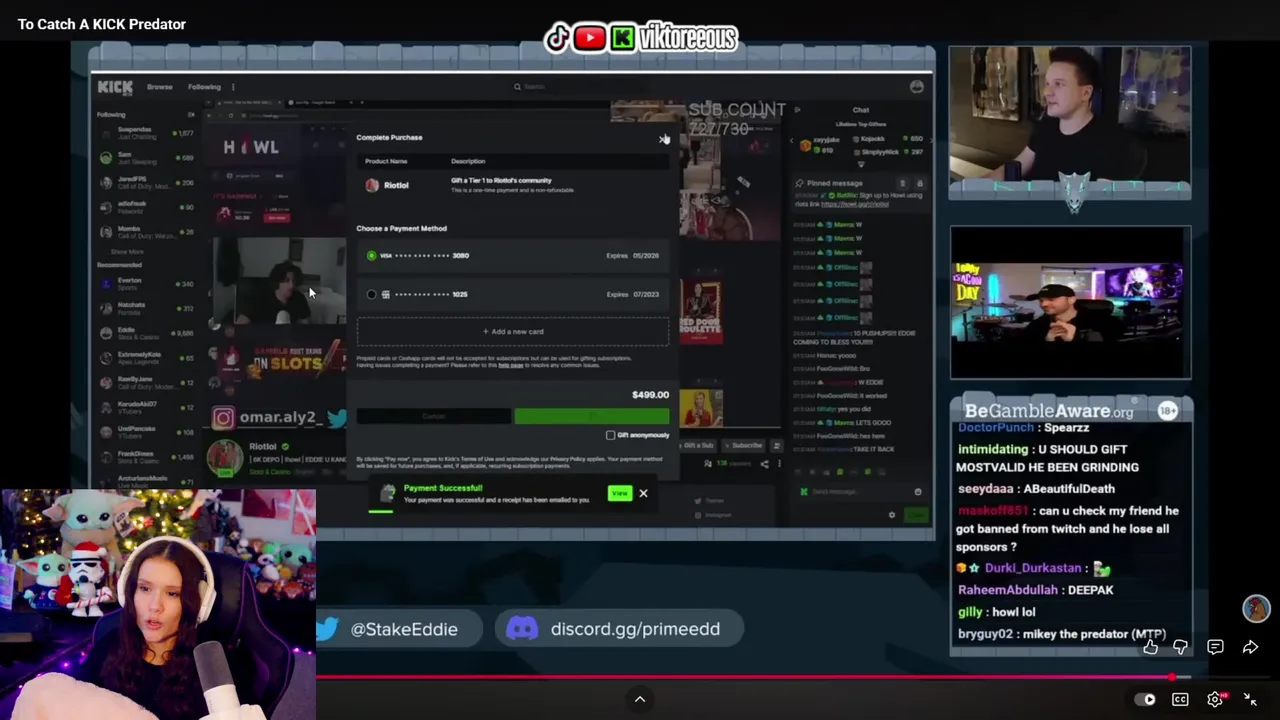Open the chat settings gear
1280x720 pixels.
pyautogui.click(x=892, y=515)
